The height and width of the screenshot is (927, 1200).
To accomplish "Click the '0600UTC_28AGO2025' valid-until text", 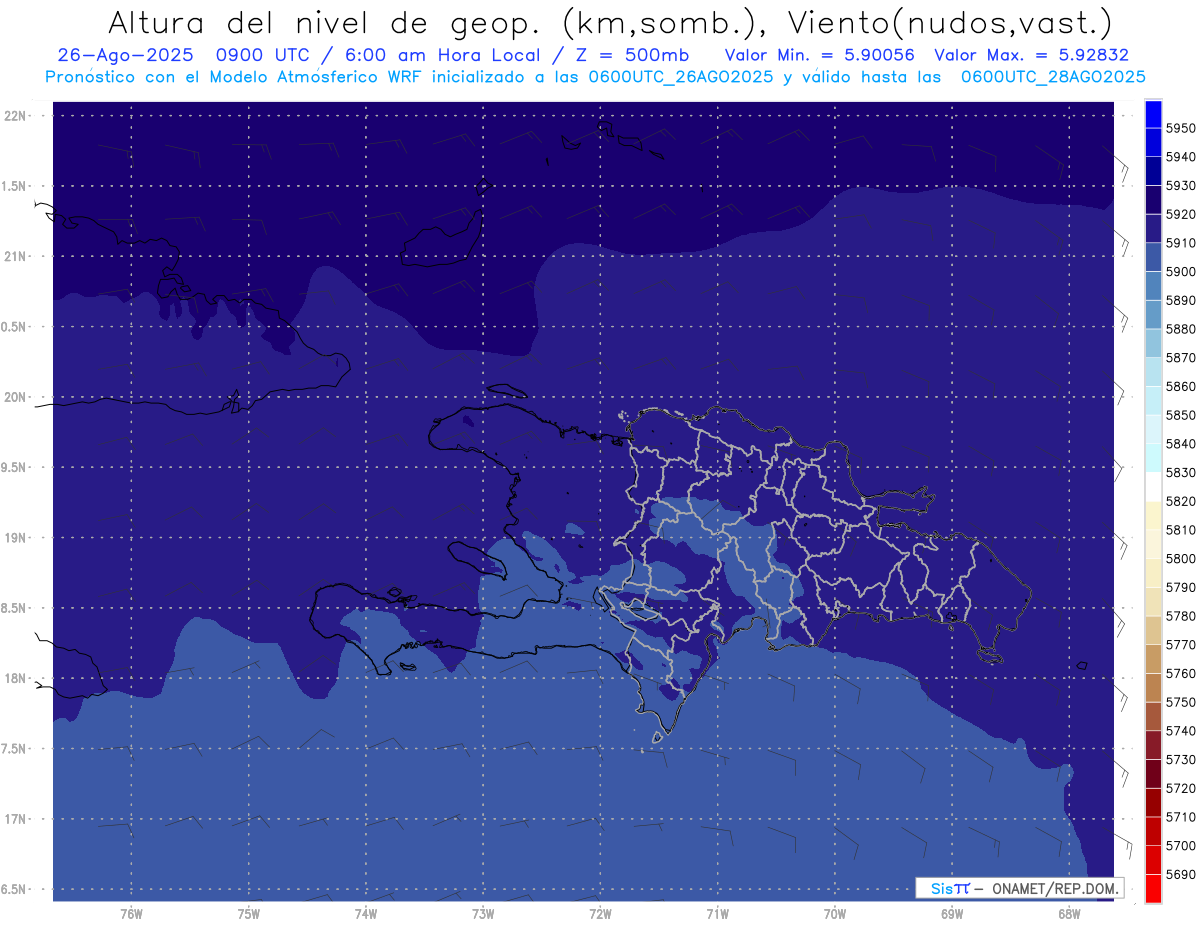I will coord(1053,76).
